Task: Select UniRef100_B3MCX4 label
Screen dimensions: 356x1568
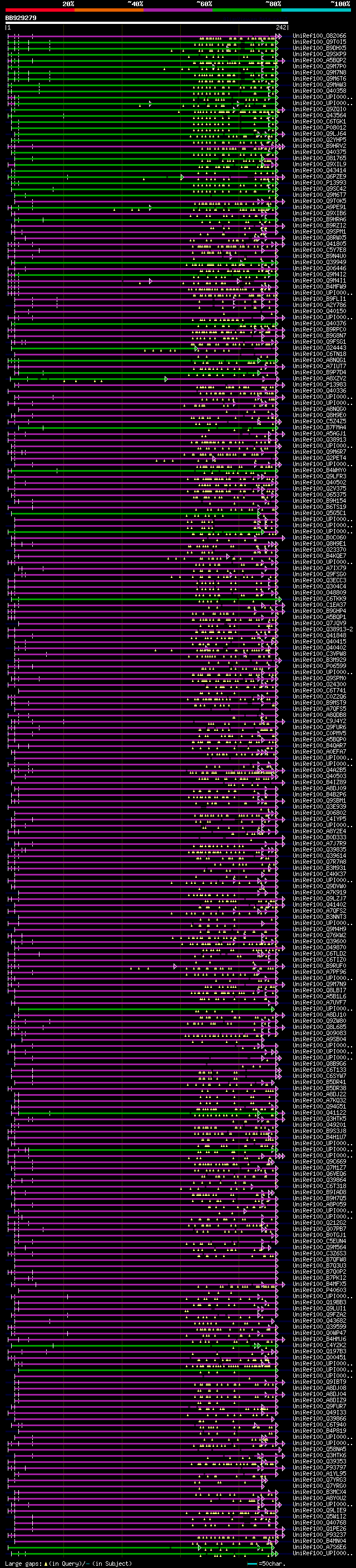Action: click(x=319, y=1491)
